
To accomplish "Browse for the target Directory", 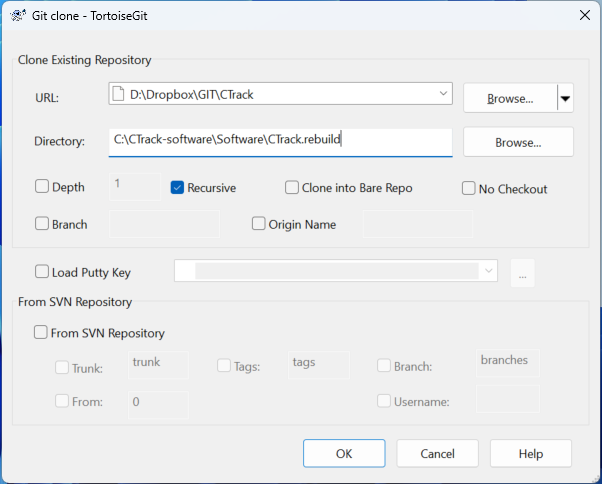I will (517, 142).
